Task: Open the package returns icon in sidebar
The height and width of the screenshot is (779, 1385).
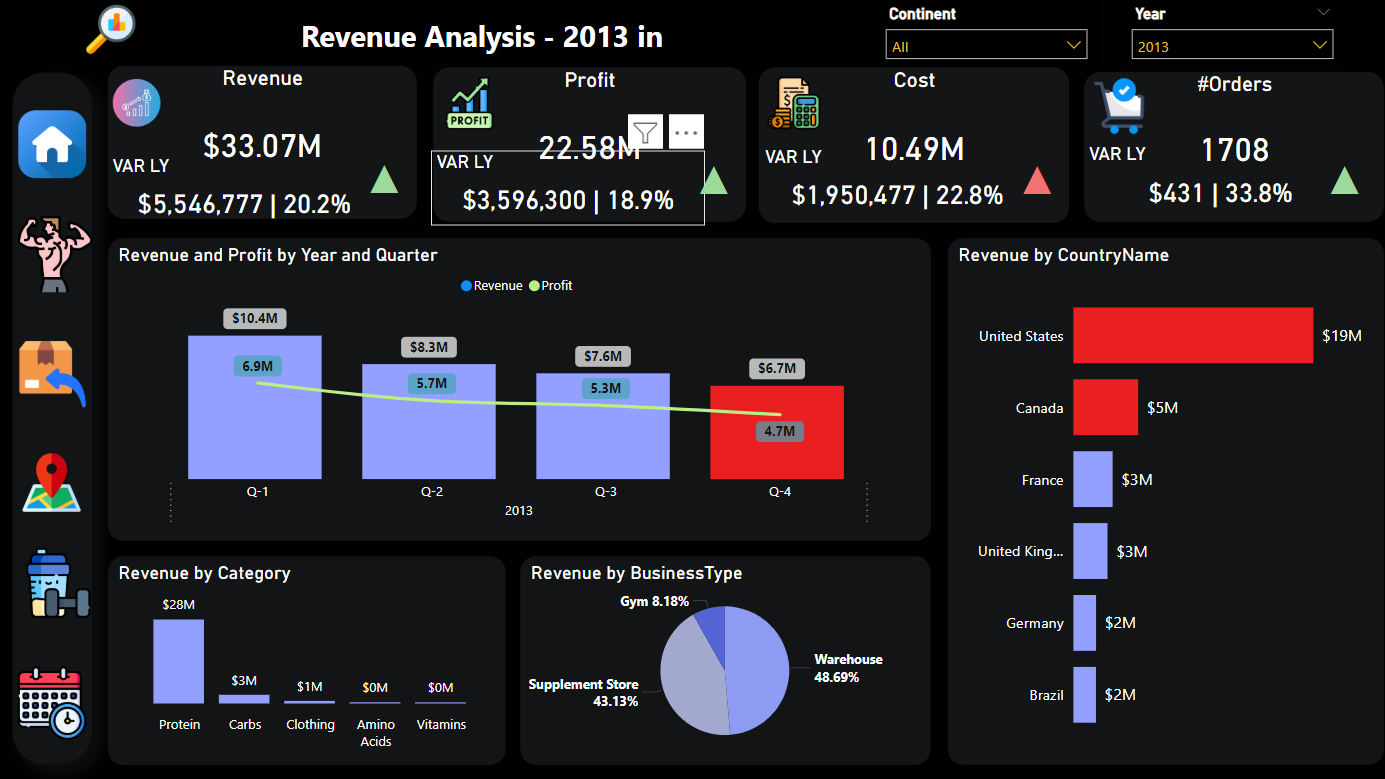Action: point(52,373)
